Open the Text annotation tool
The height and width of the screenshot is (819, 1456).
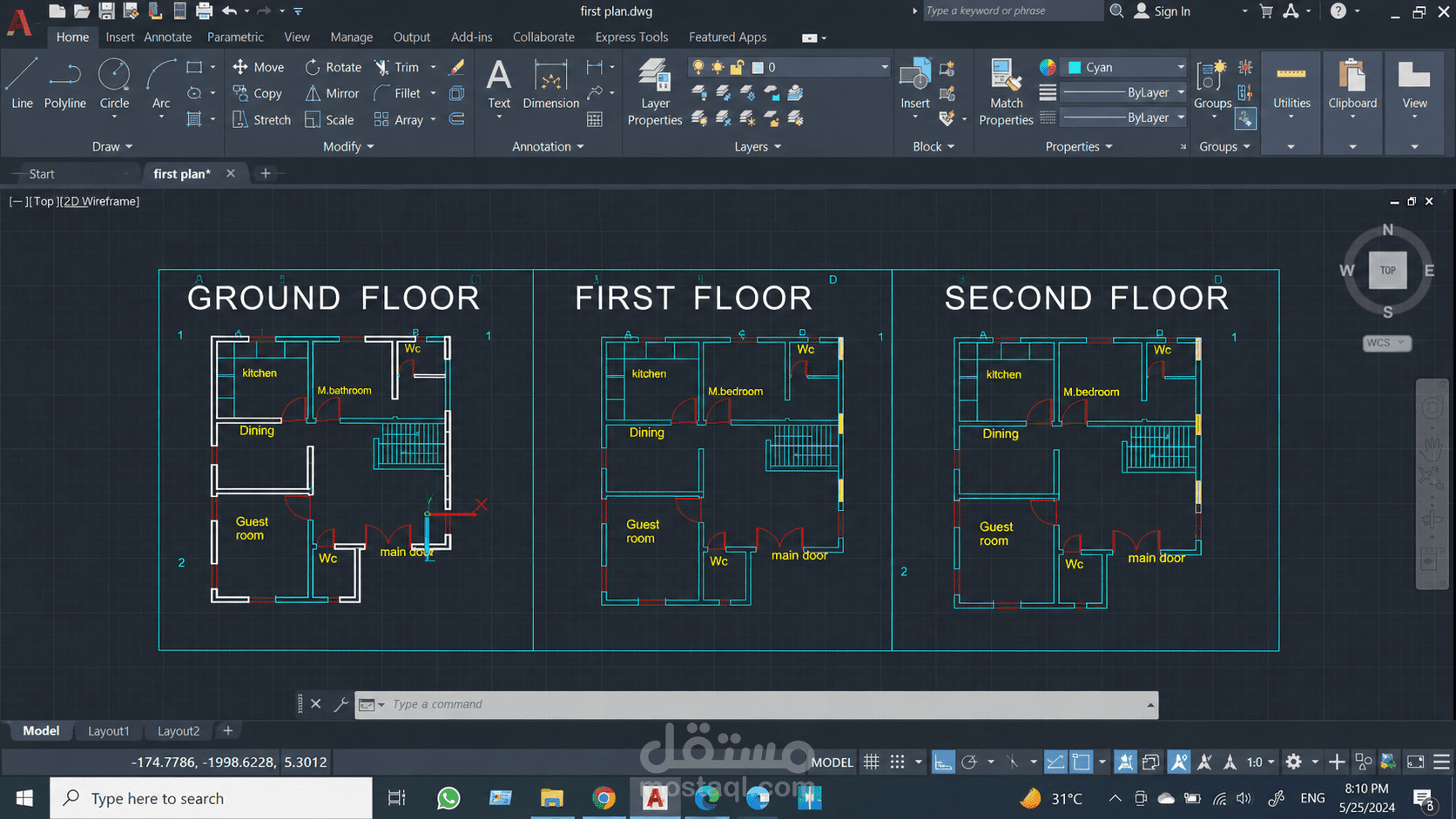pos(499,84)
